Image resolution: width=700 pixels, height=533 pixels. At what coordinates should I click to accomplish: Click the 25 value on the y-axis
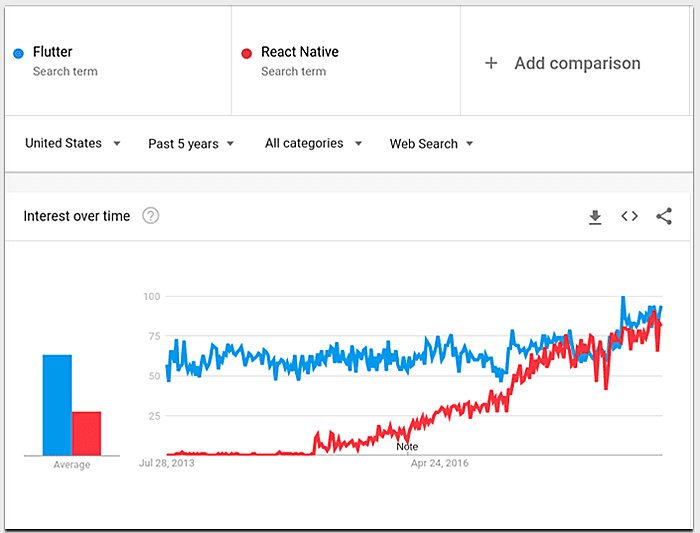point(154,416)
